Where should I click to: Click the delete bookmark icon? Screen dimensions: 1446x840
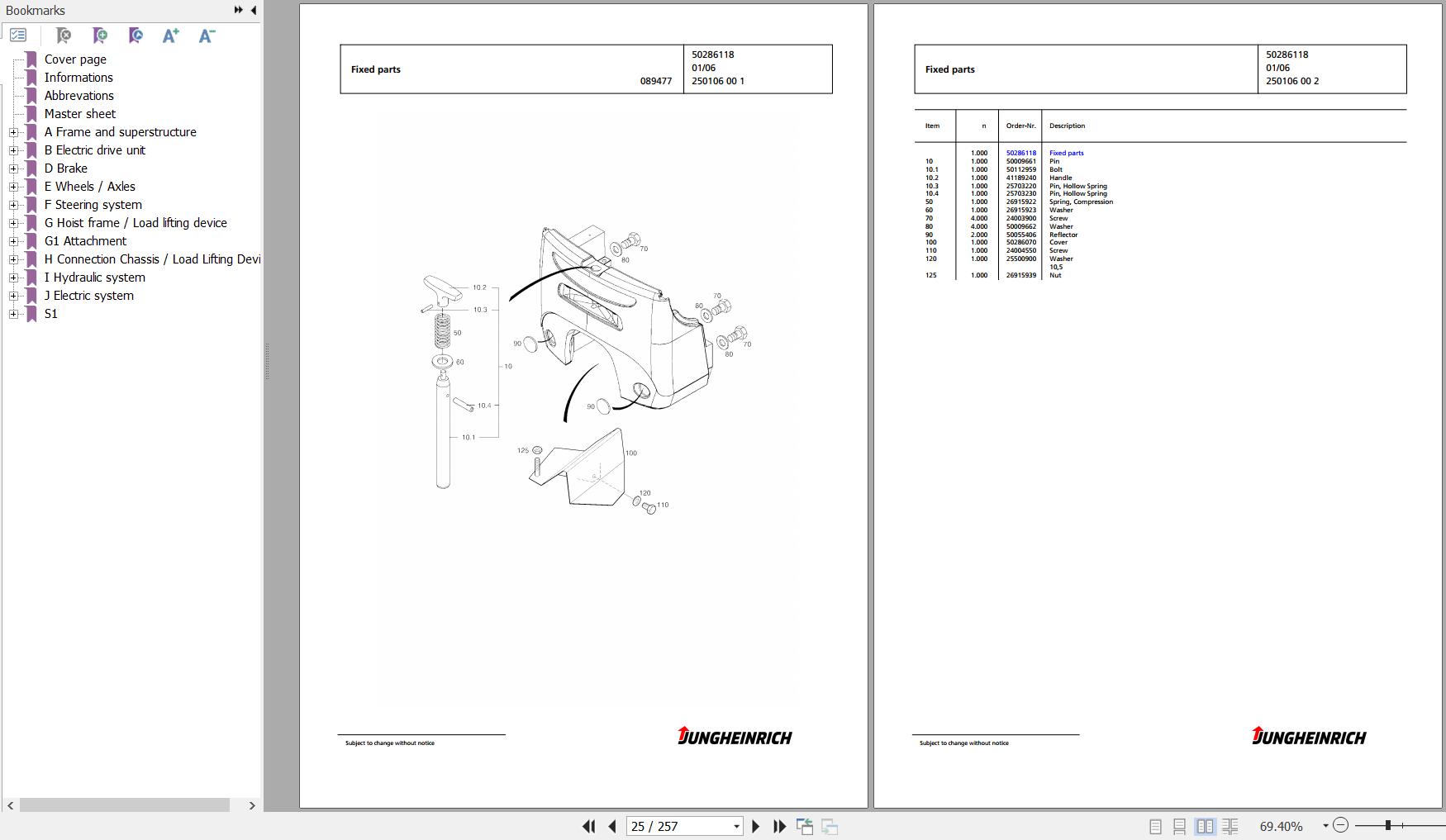coord(64,36)
